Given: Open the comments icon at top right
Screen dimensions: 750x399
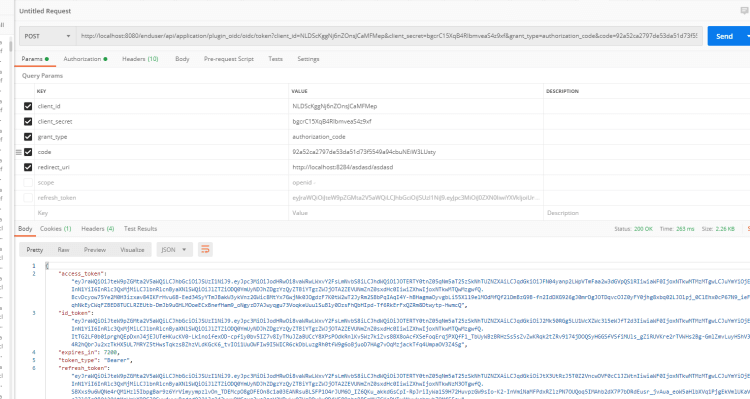Looking at the screenshot, I should point(744,11).
